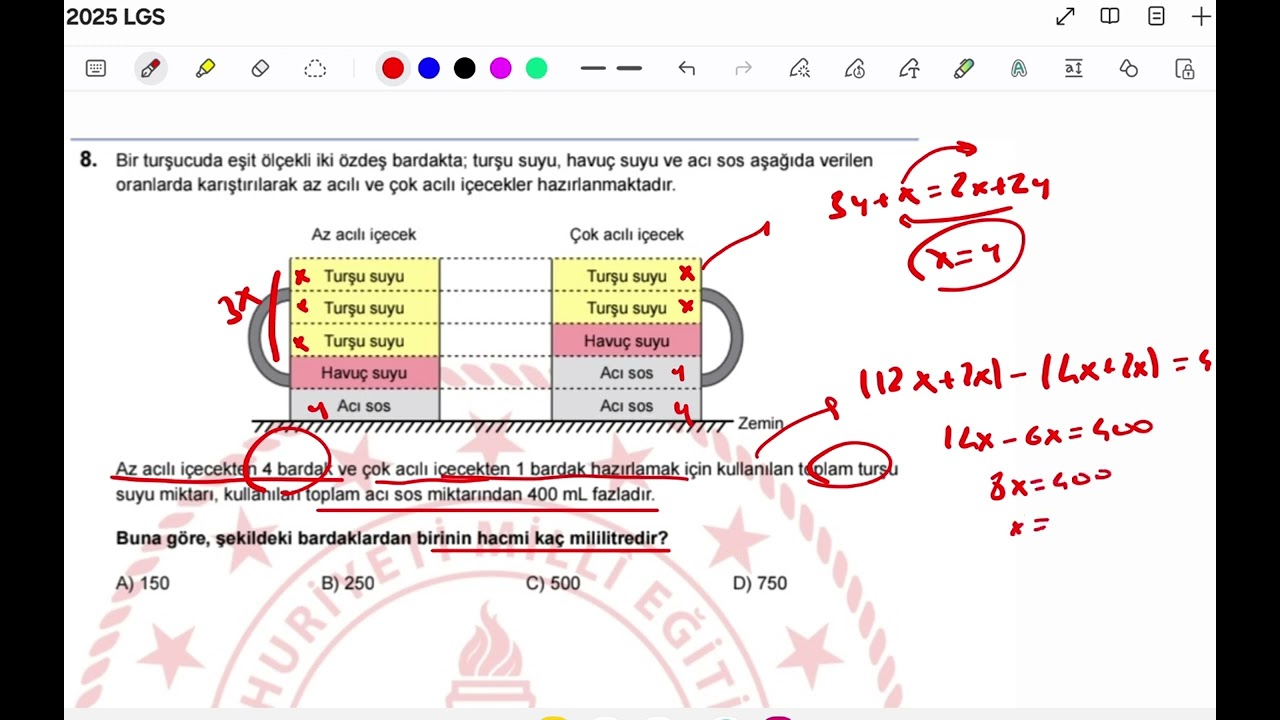Open the keyboard input tool
Image resolution: width=1280 pixels, height=720 pixels.
coord(96,69)
